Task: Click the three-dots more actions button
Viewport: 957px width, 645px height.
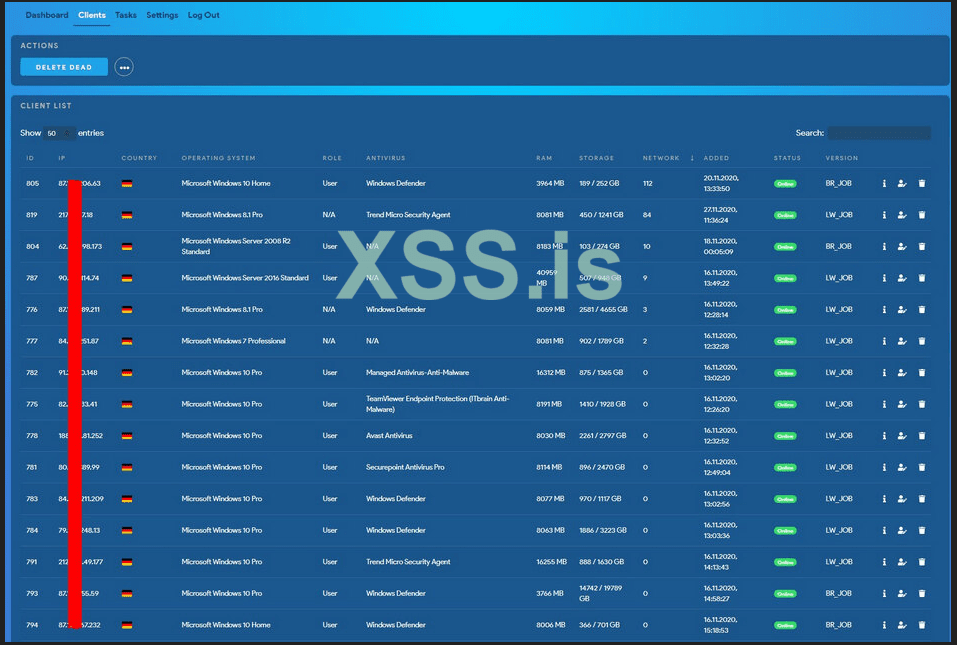Action: click(124, 67)
